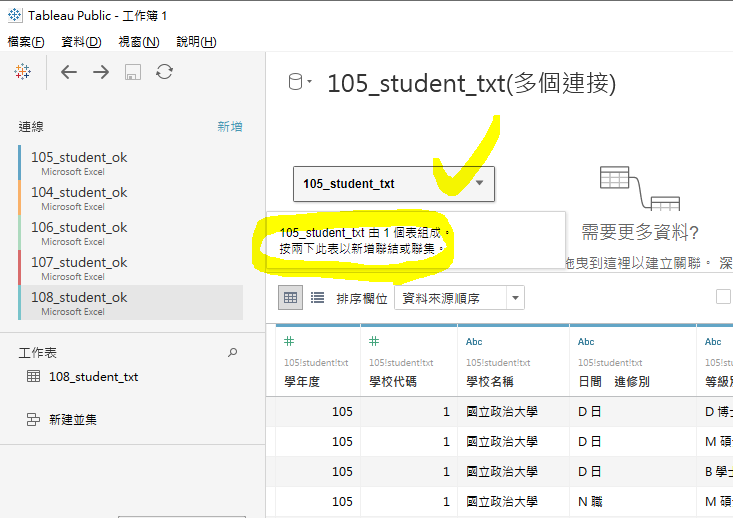
Task: Open dropdown arrow on 105_student_txt table
Action: pos(480,183)
